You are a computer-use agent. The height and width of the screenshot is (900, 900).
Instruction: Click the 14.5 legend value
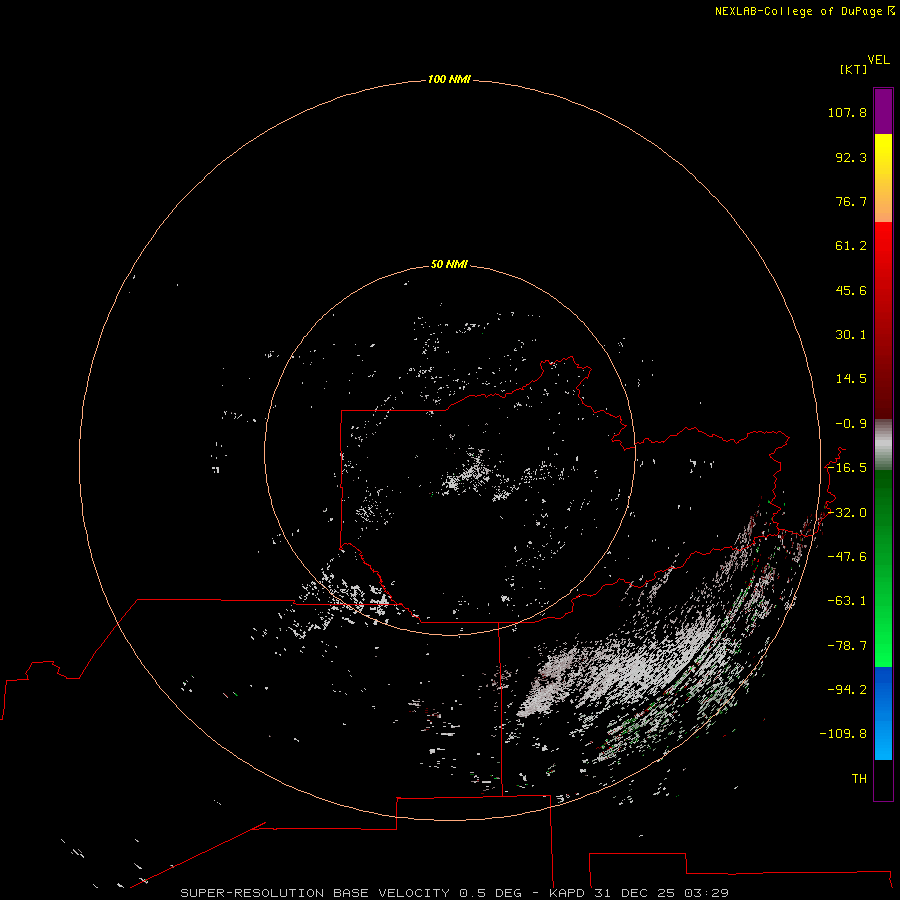[851, 379]
